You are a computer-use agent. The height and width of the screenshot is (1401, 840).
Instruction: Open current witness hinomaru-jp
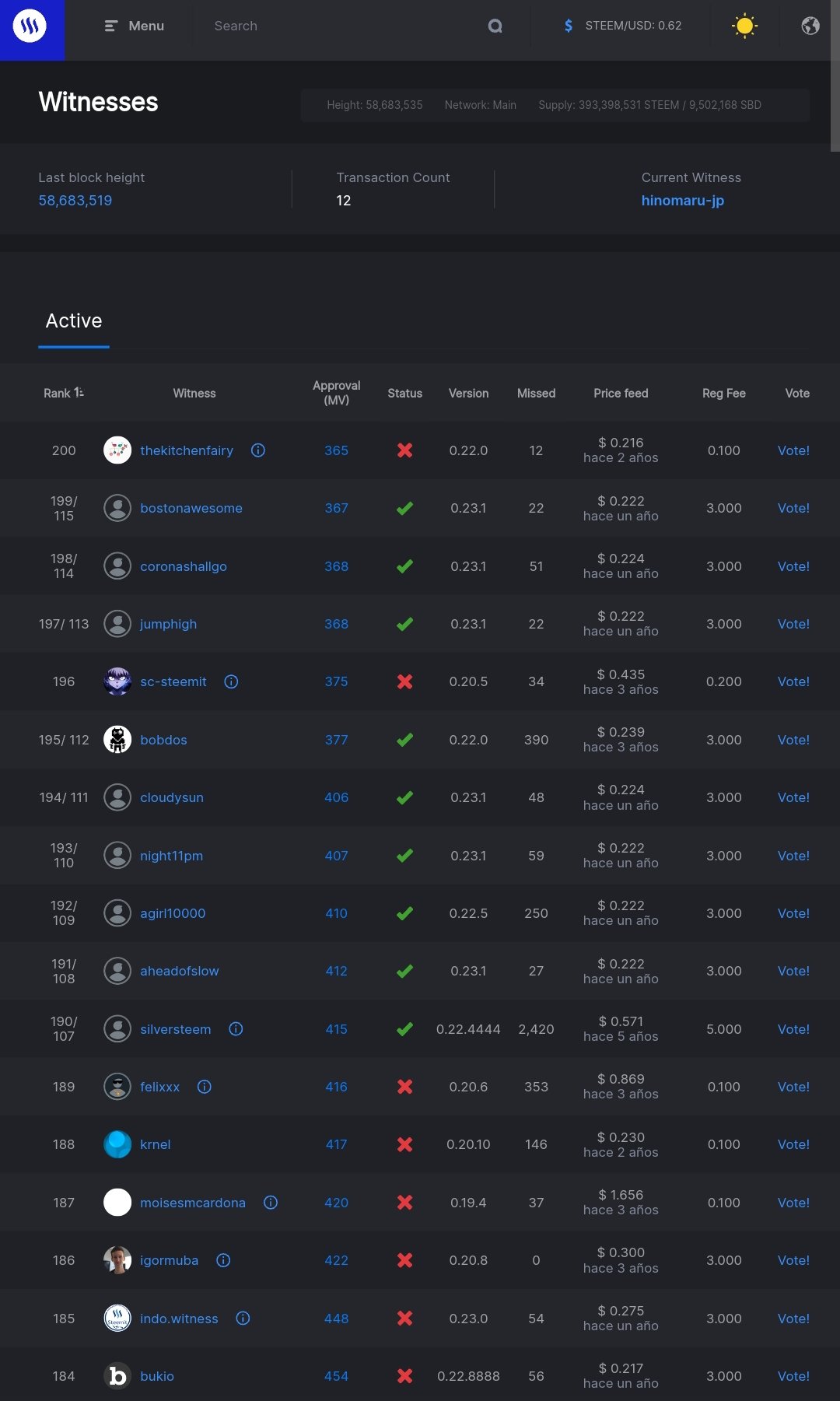(683, 200)
